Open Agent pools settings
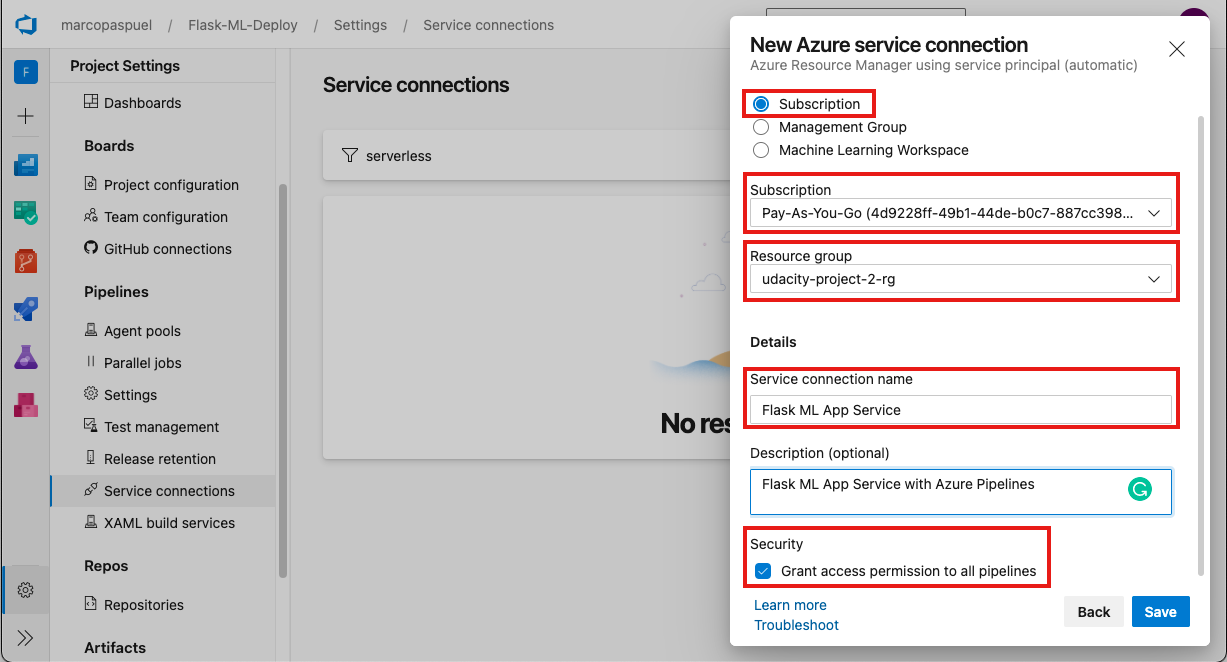 click(x=142, y=331)
